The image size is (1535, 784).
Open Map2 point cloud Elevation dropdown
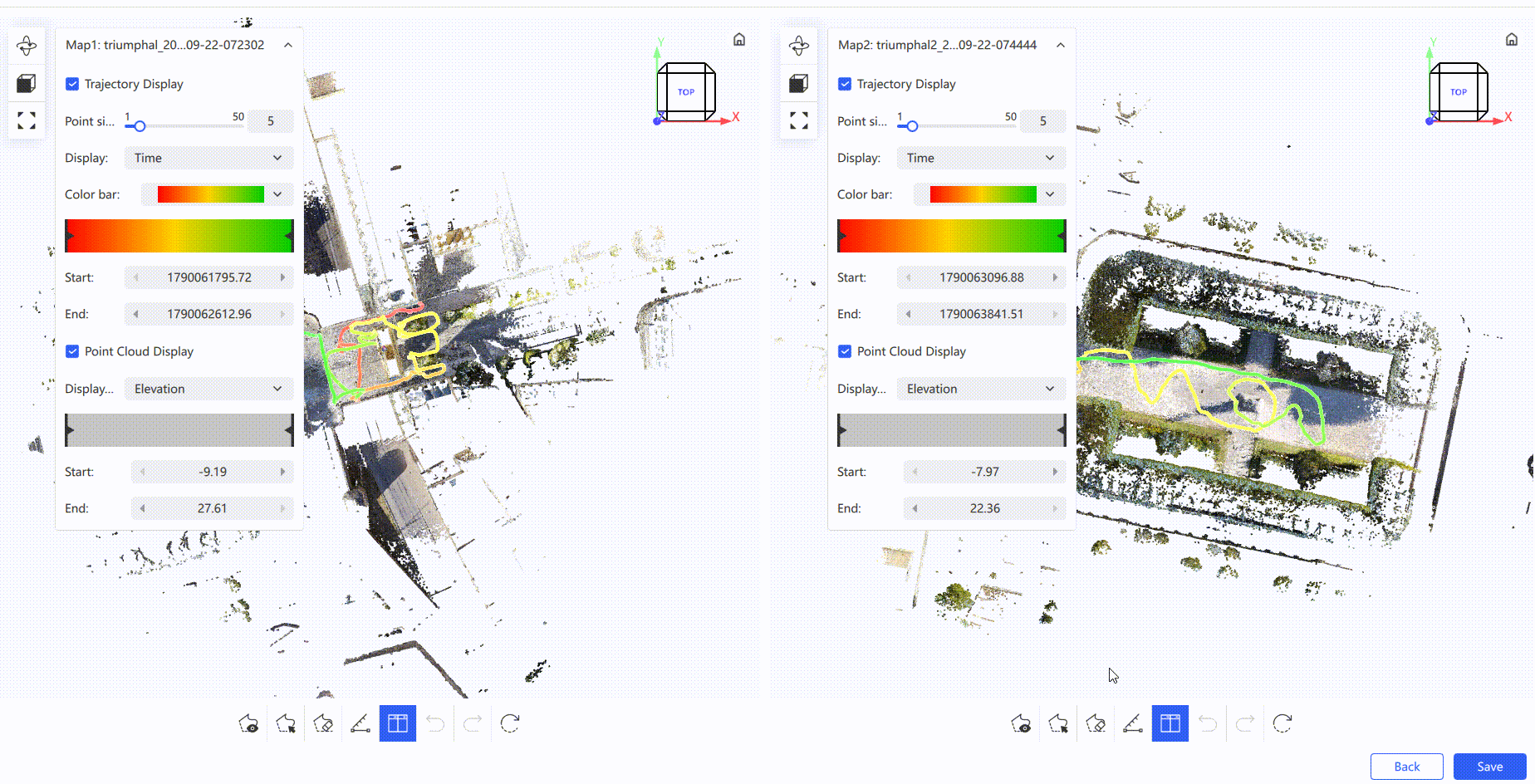pos(981,389)
